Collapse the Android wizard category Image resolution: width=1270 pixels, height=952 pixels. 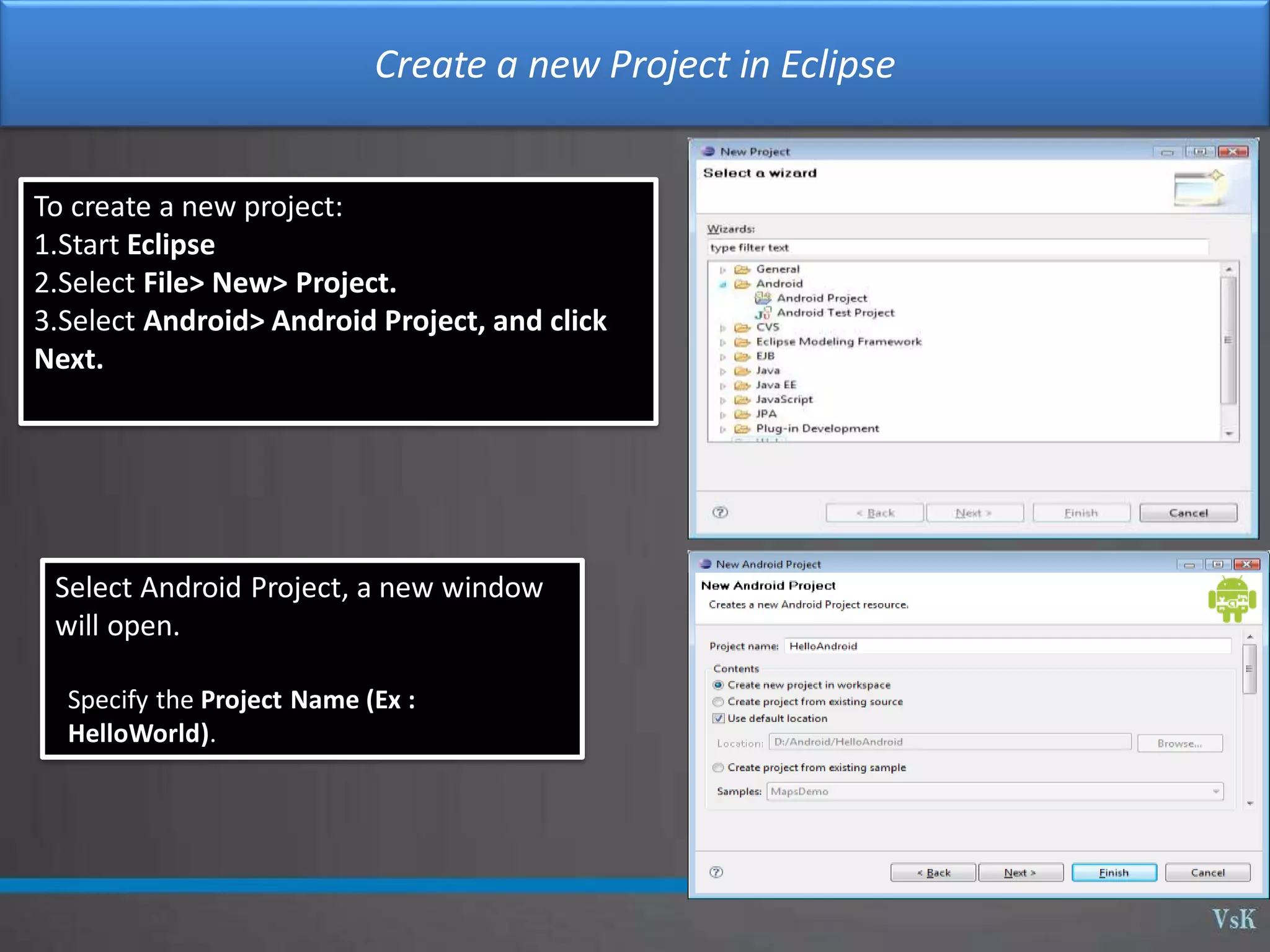coord(722,284)
